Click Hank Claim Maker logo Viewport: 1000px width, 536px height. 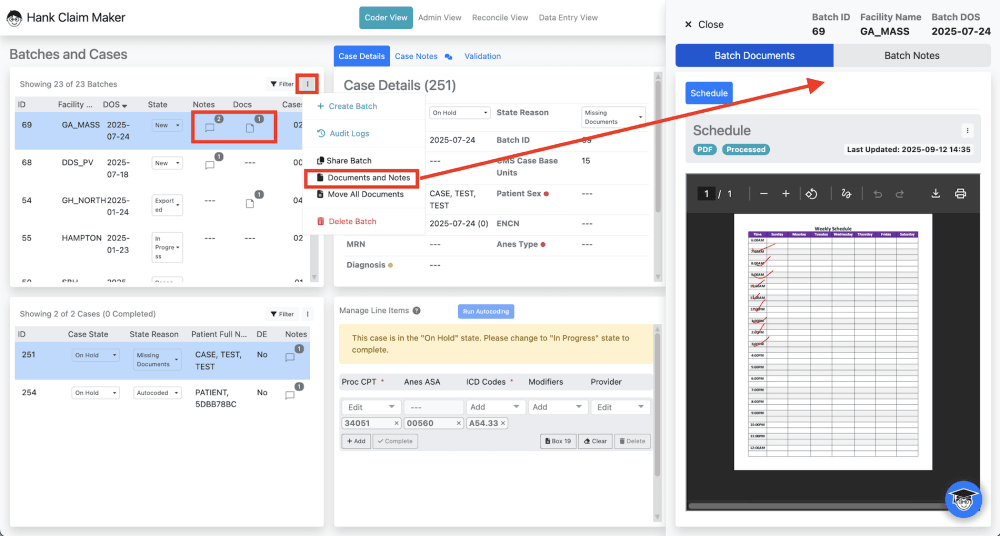pyautogui.click(x=14, y=18)
